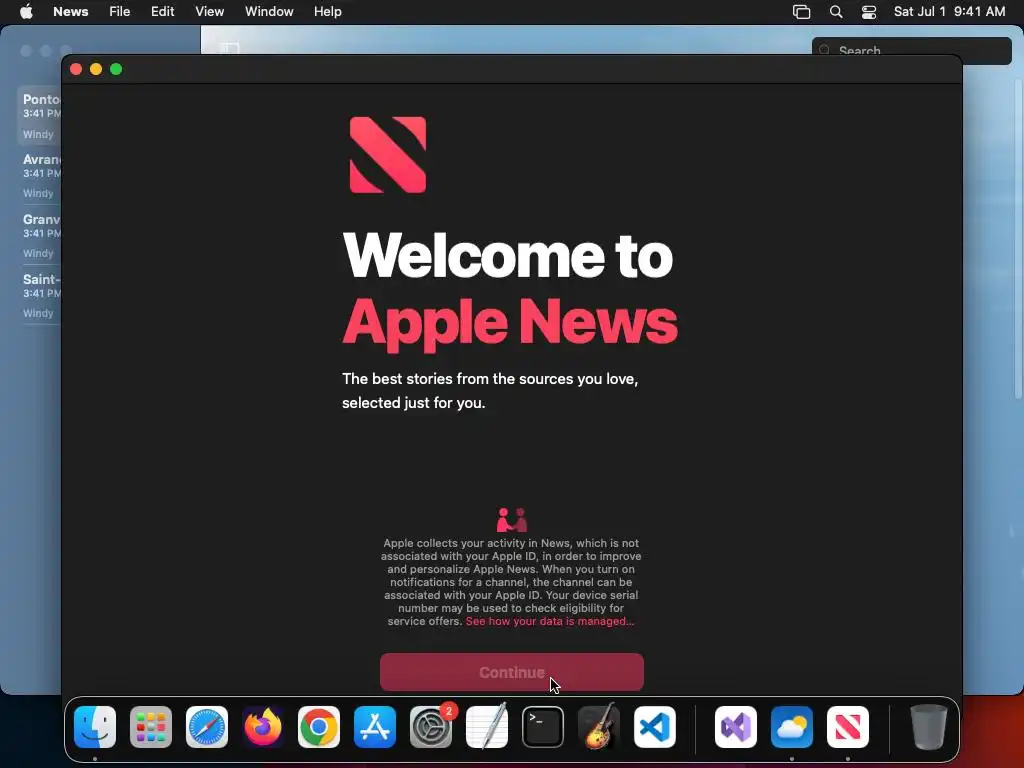
Task: Open the Window menu
Action: tap(269, 12)
